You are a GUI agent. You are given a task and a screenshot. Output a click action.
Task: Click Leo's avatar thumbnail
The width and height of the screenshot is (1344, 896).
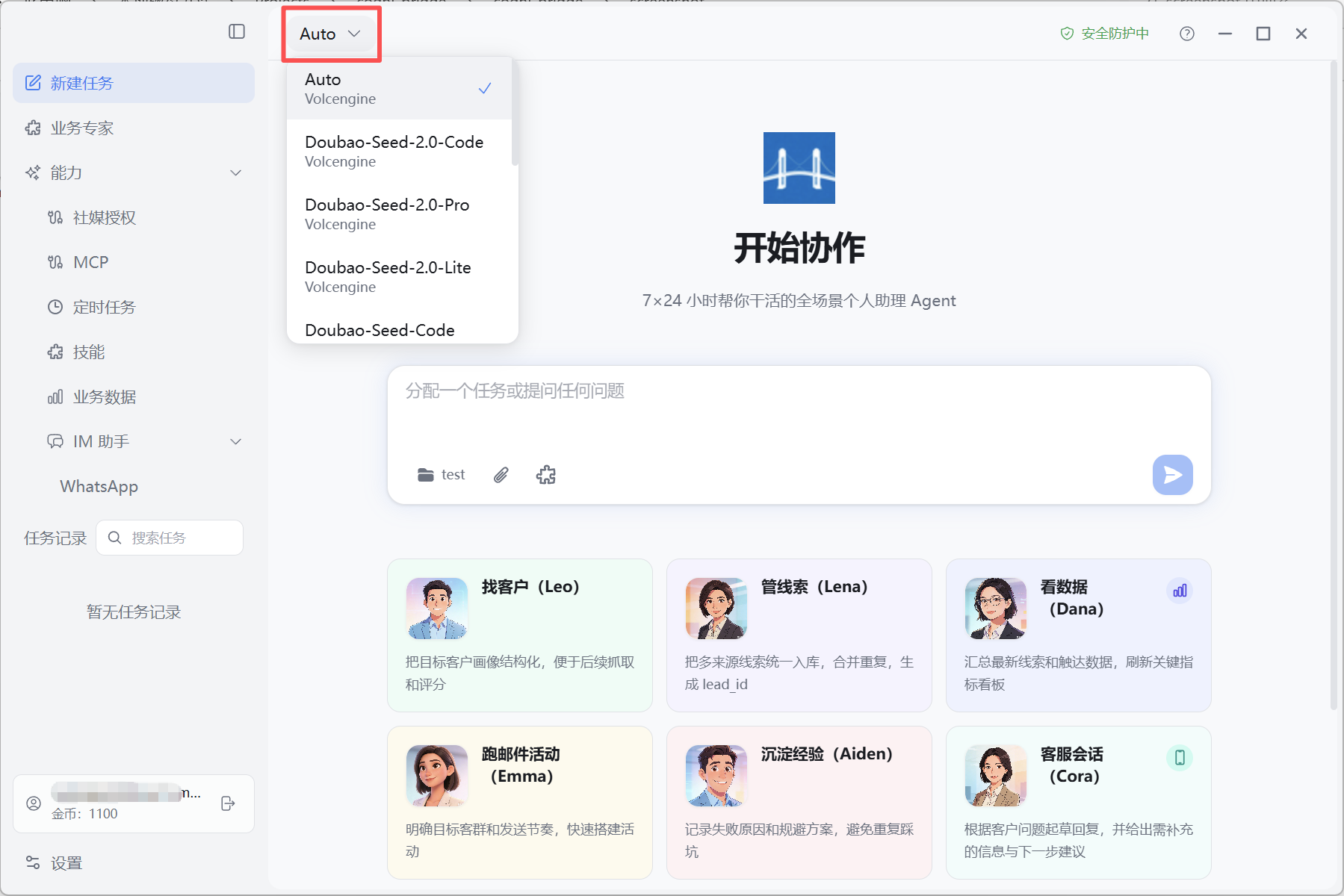click(437, 609)
